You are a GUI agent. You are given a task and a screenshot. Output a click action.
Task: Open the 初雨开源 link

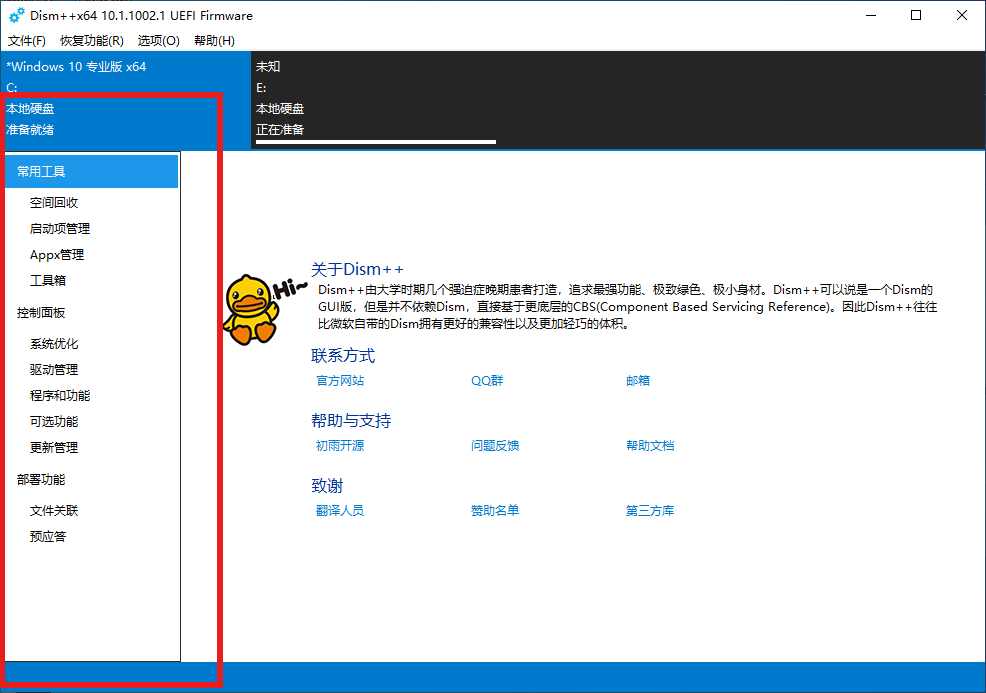tap(340, 445)
